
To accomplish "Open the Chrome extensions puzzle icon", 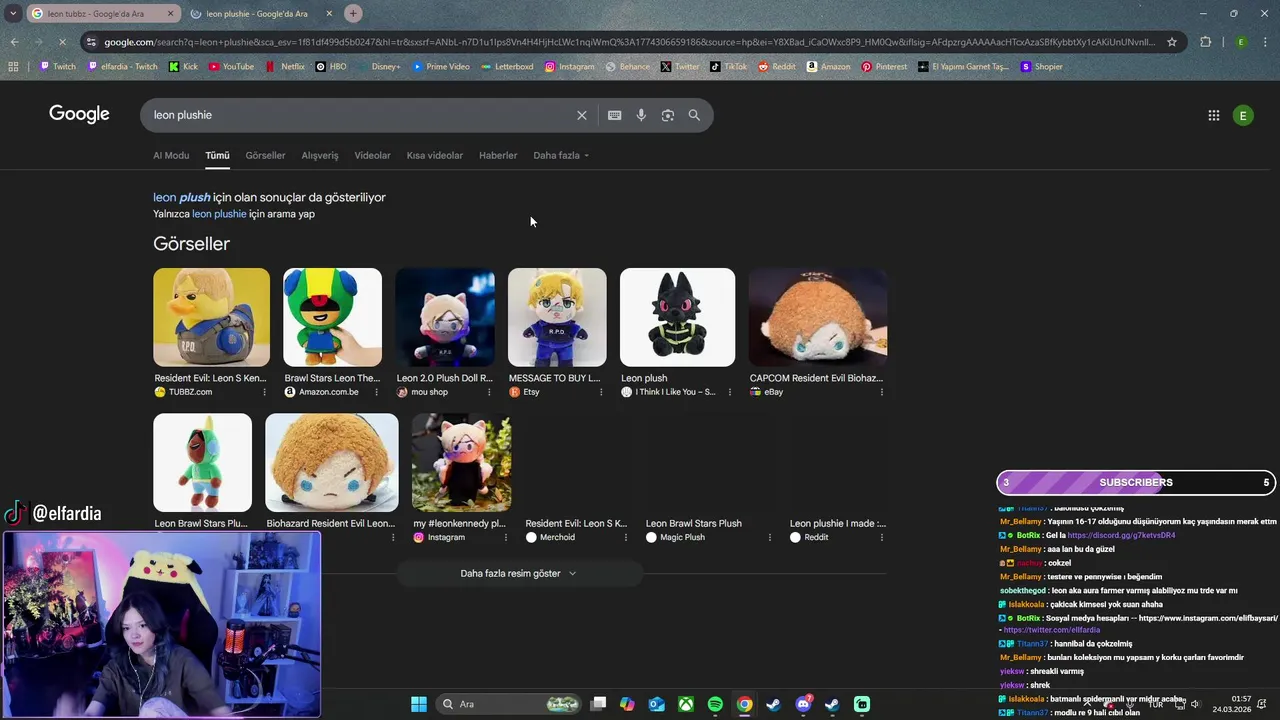I will click(x=1205, y=42).
